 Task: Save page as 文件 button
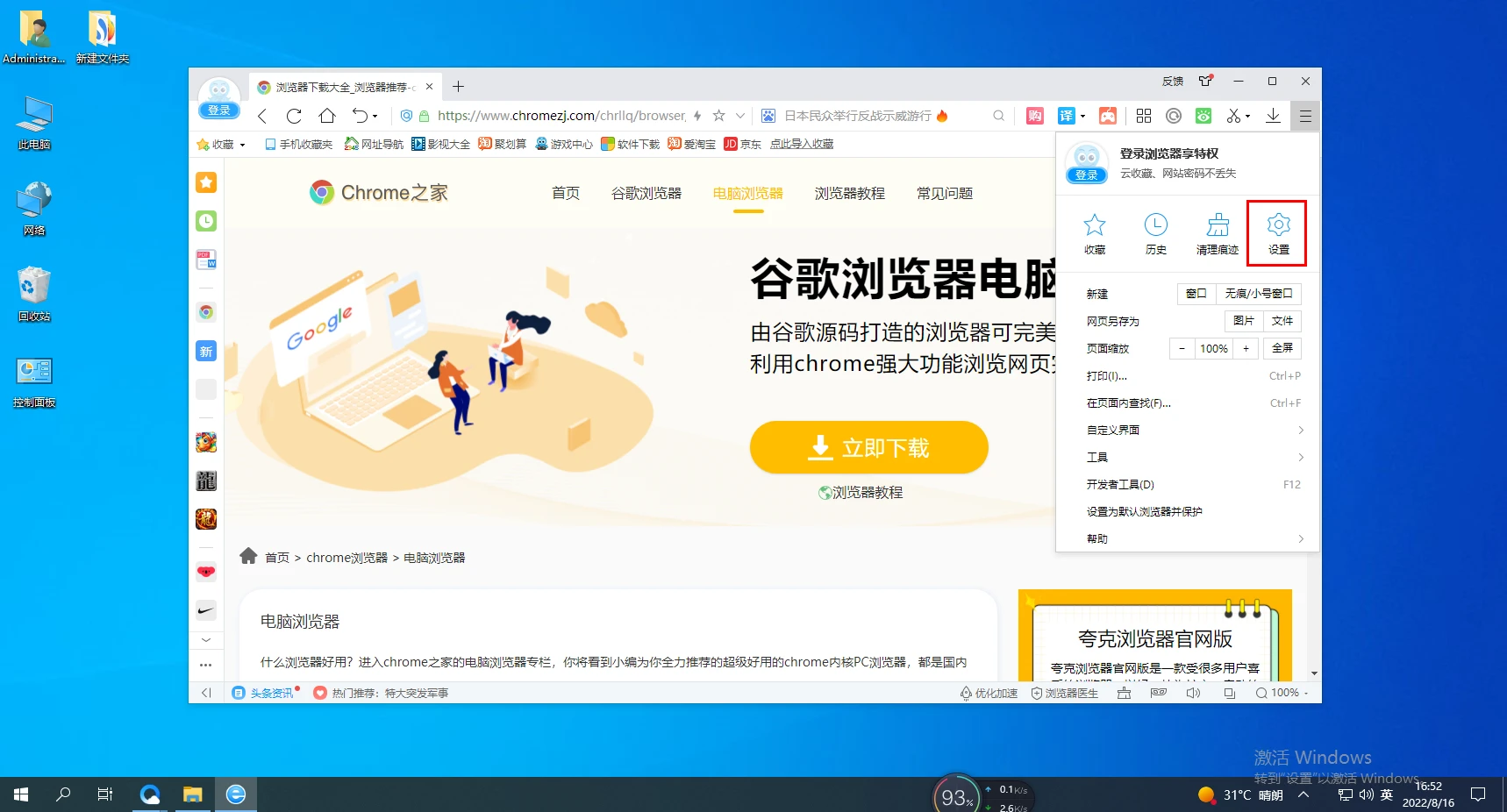[x=1282, y=321]
